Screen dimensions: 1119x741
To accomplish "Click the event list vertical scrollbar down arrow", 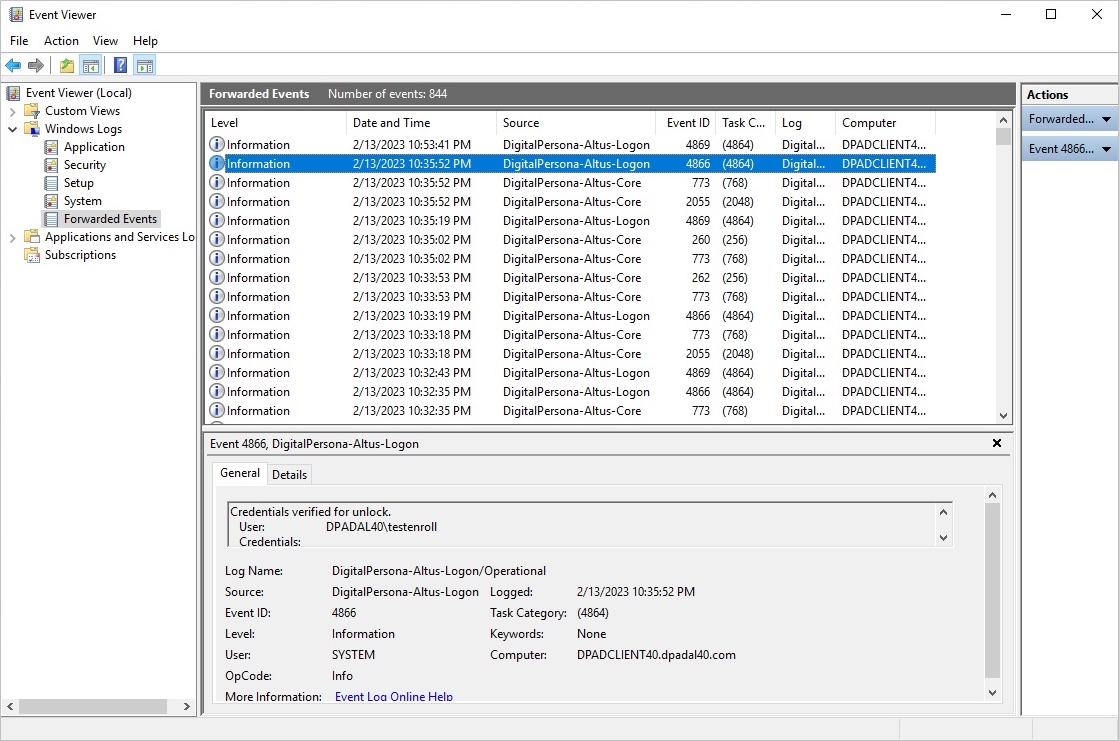I will (x=1003, y=415).
